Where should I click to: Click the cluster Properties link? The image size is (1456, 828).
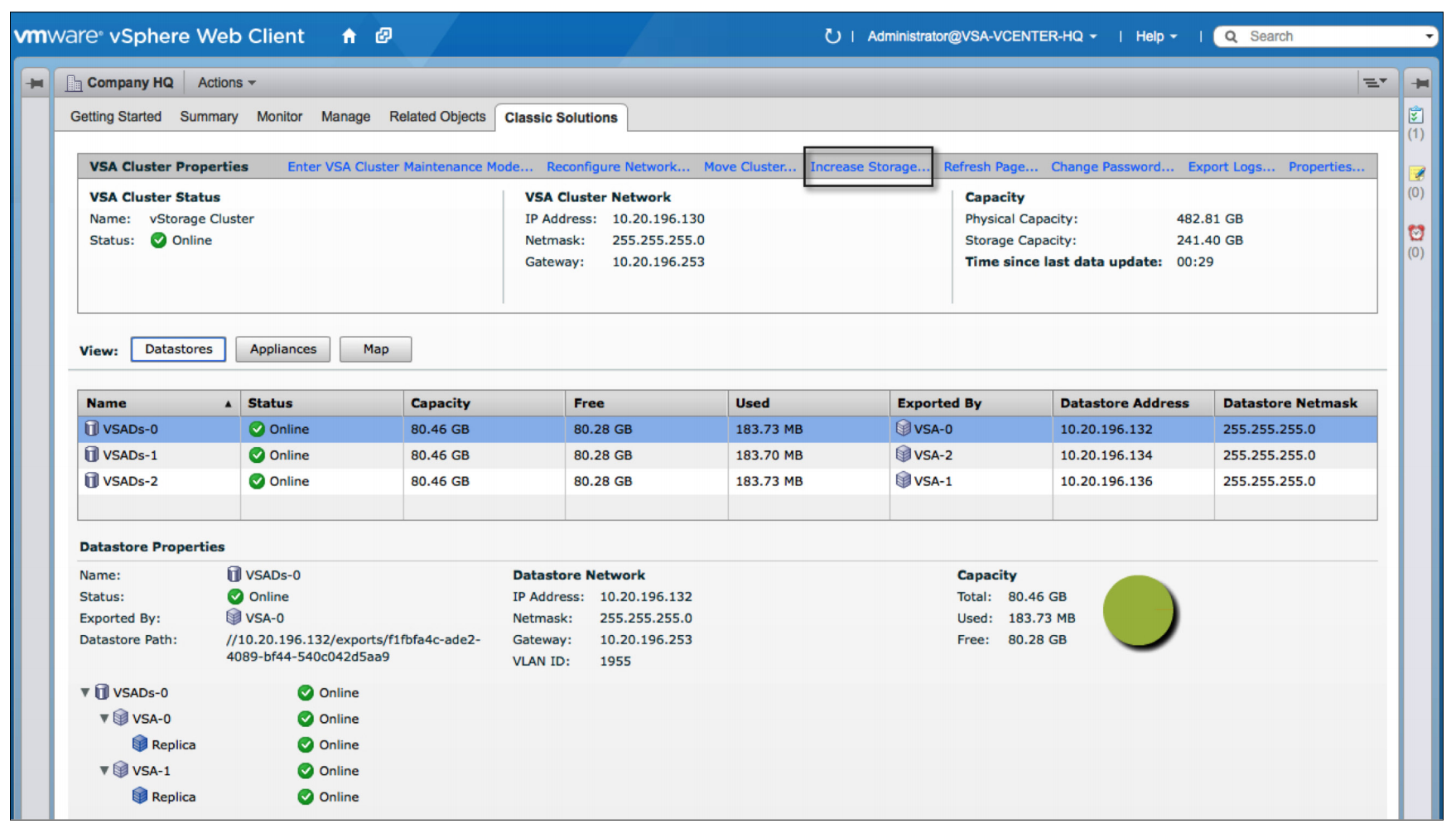[1326, 166]
